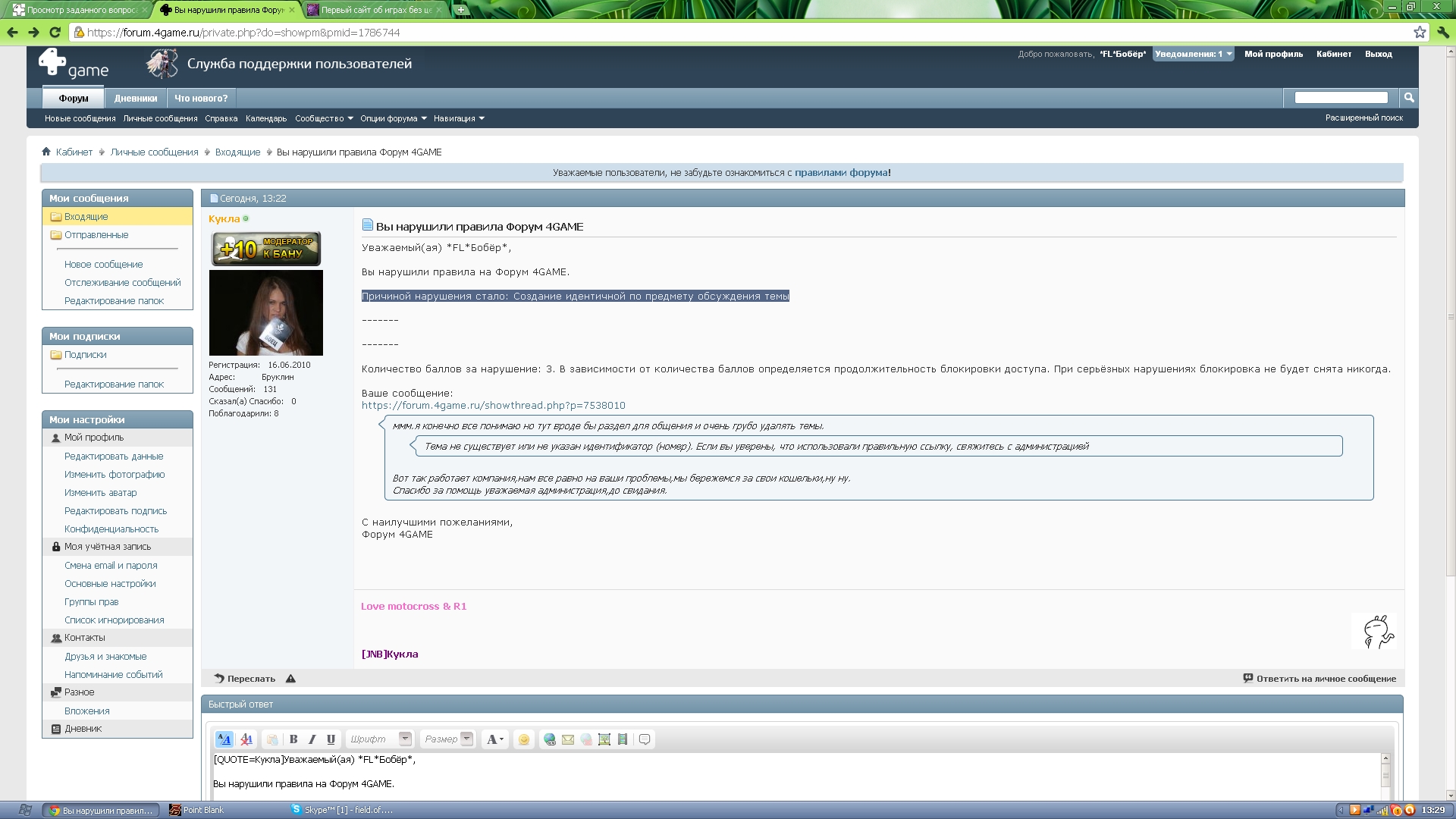Insert image using the picture icon

604,739
